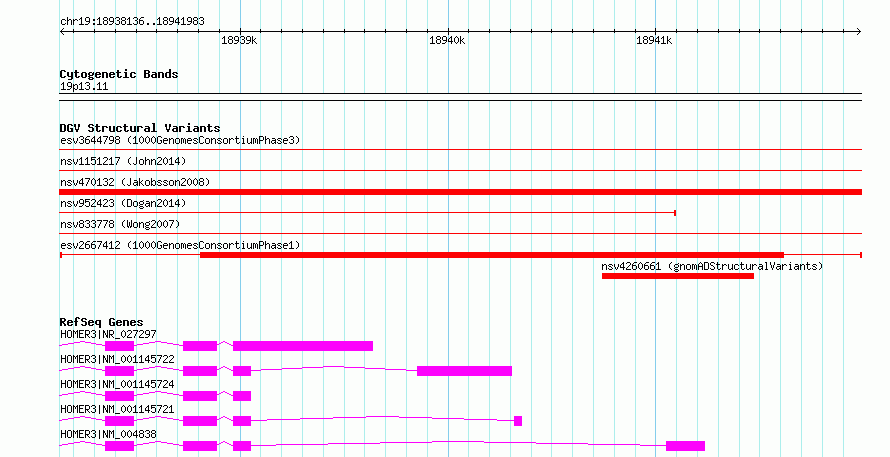
Task: Click the 19p13.11 cytogenetic band bar
Action: [460, 97]
